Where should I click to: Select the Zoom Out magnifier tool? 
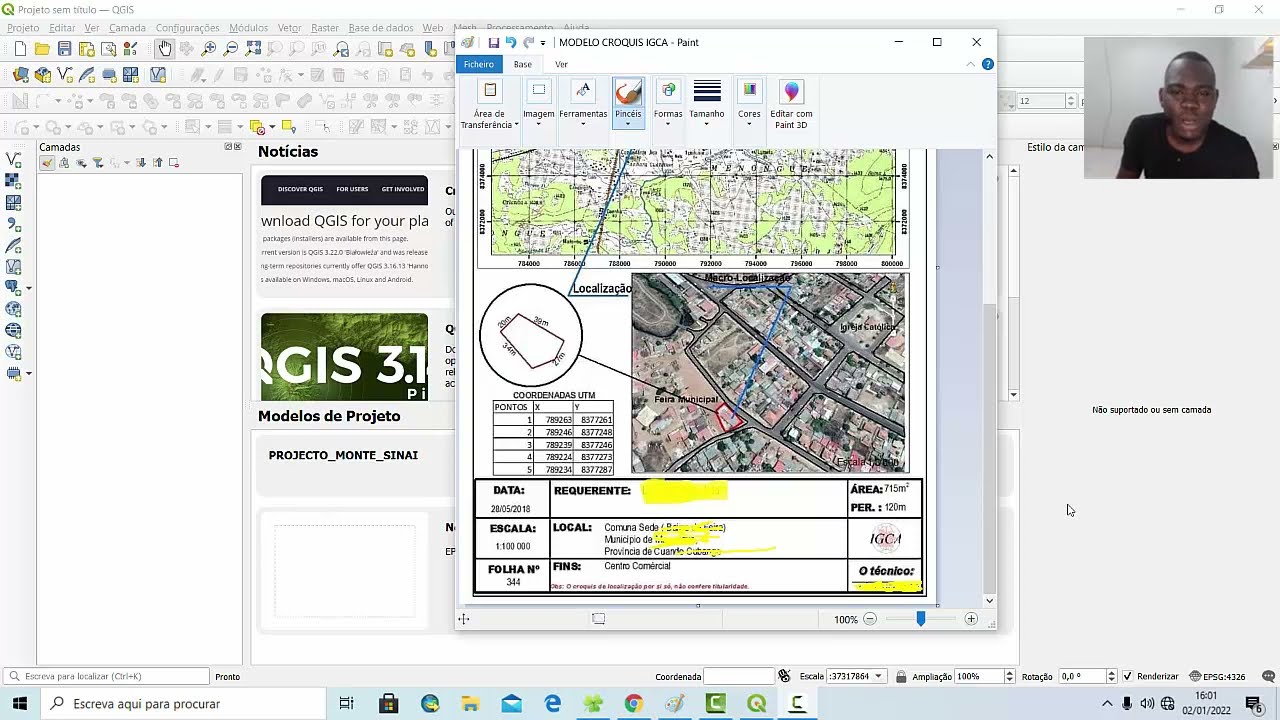(230, 49)
